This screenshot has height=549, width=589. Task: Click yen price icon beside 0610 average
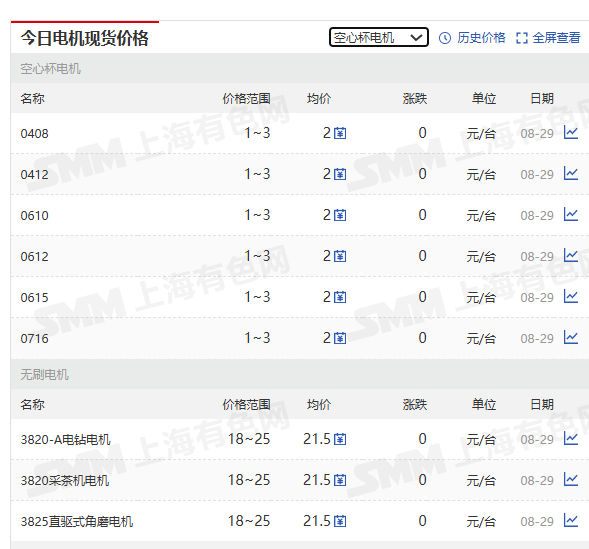tap(340, 215)
